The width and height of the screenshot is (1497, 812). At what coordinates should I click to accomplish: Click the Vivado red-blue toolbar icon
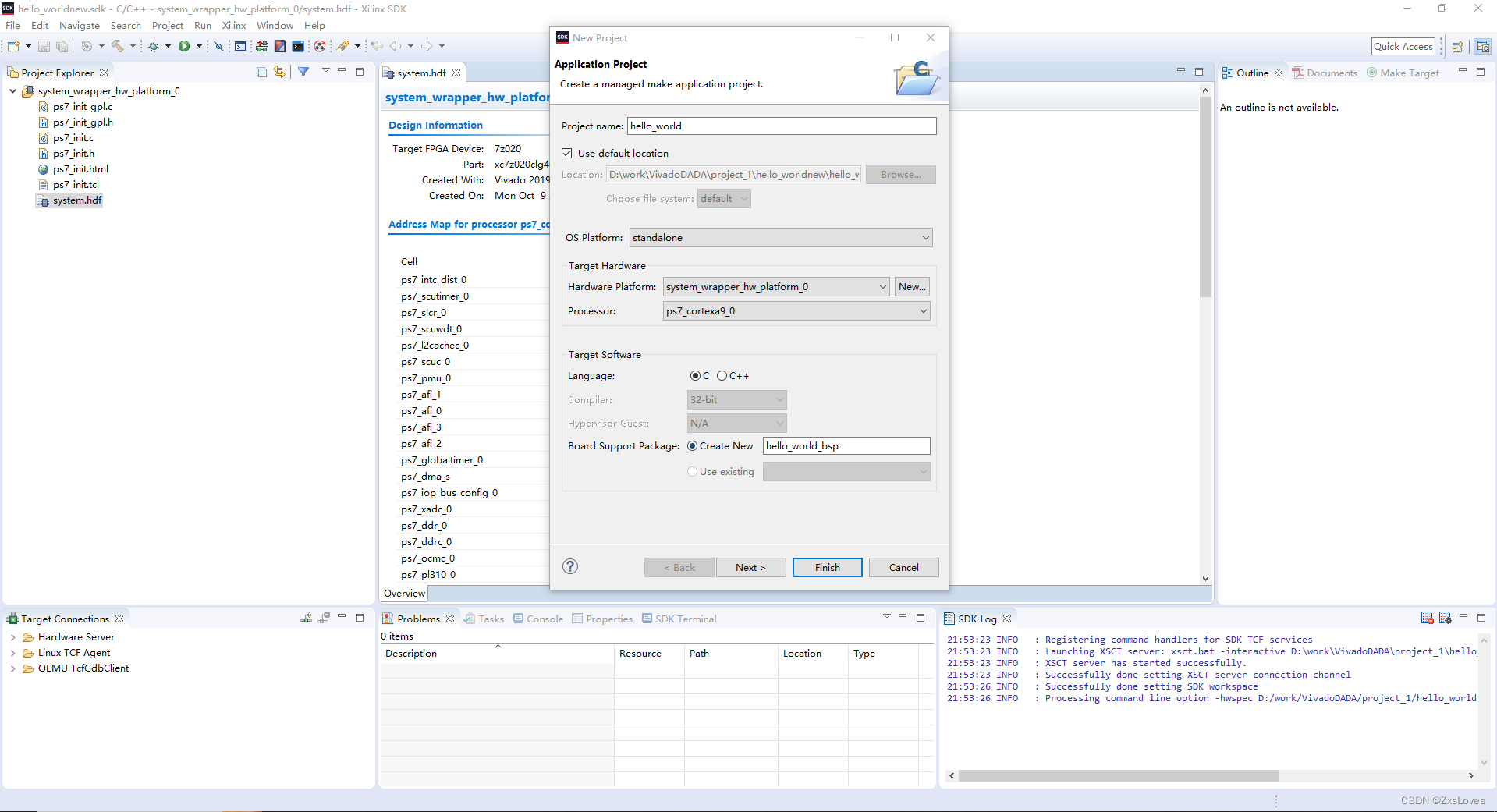click(x=280, y=46)
